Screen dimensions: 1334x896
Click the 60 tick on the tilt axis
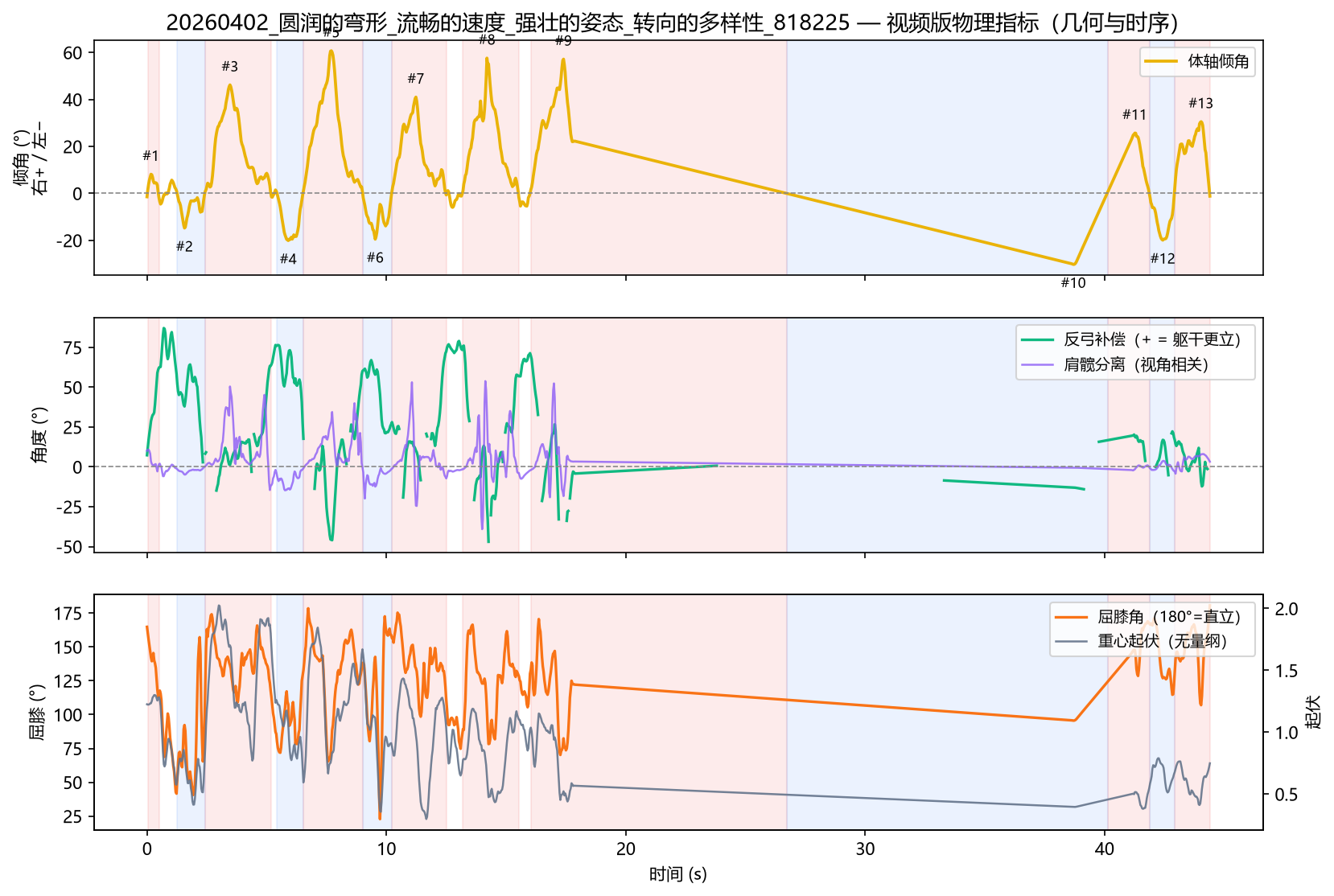click(x=72, y=53)
